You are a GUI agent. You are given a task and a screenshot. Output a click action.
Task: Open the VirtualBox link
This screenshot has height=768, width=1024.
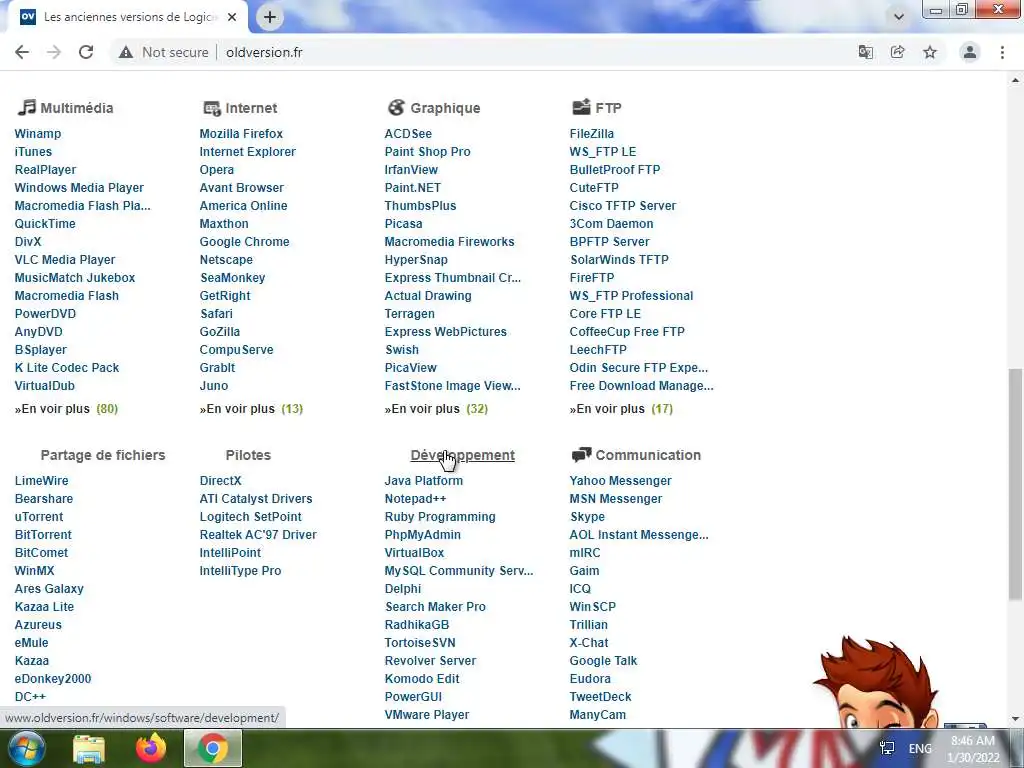[x=414, y=552]
